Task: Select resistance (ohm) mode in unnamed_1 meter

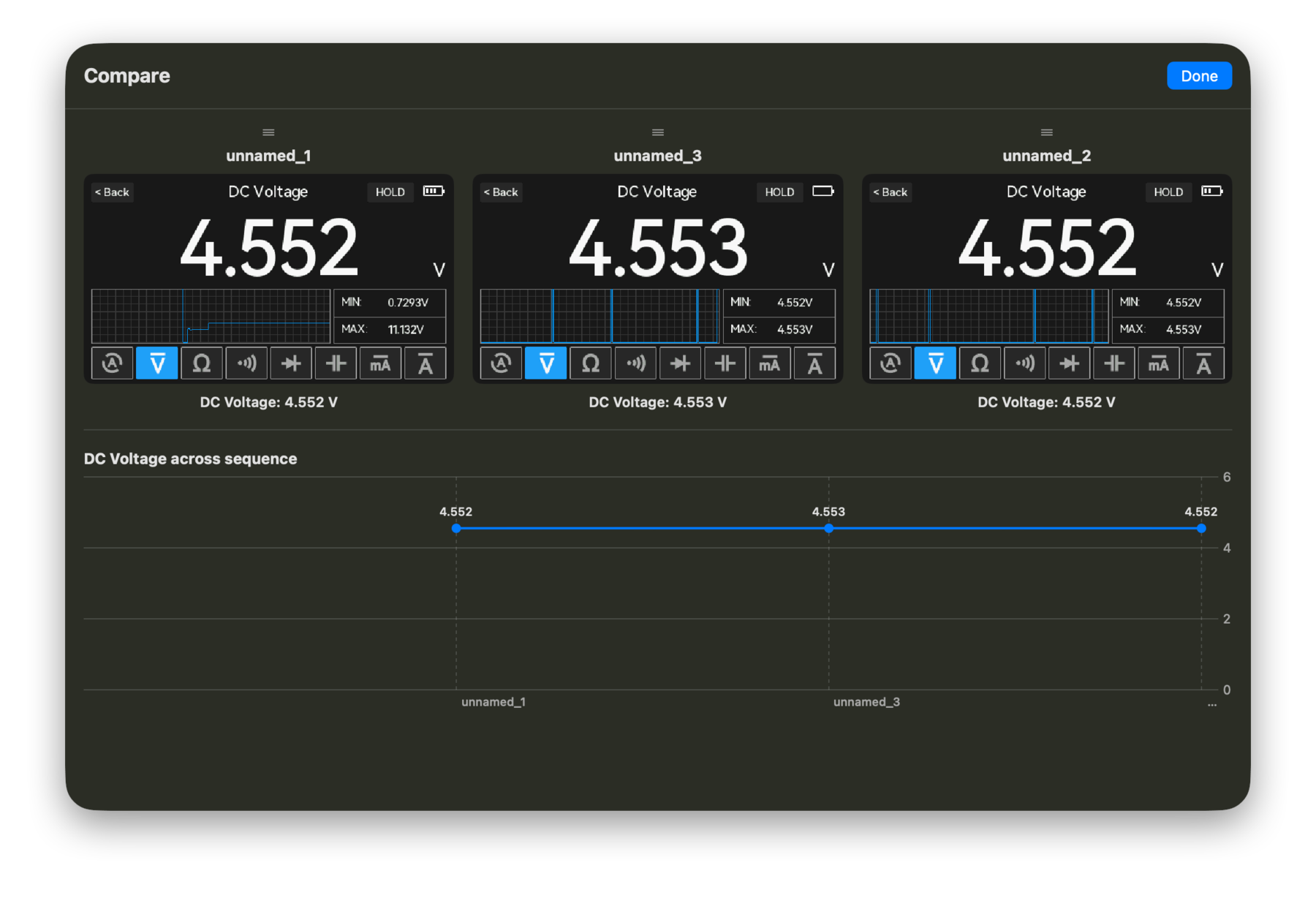Action: (x=201, y=363)
